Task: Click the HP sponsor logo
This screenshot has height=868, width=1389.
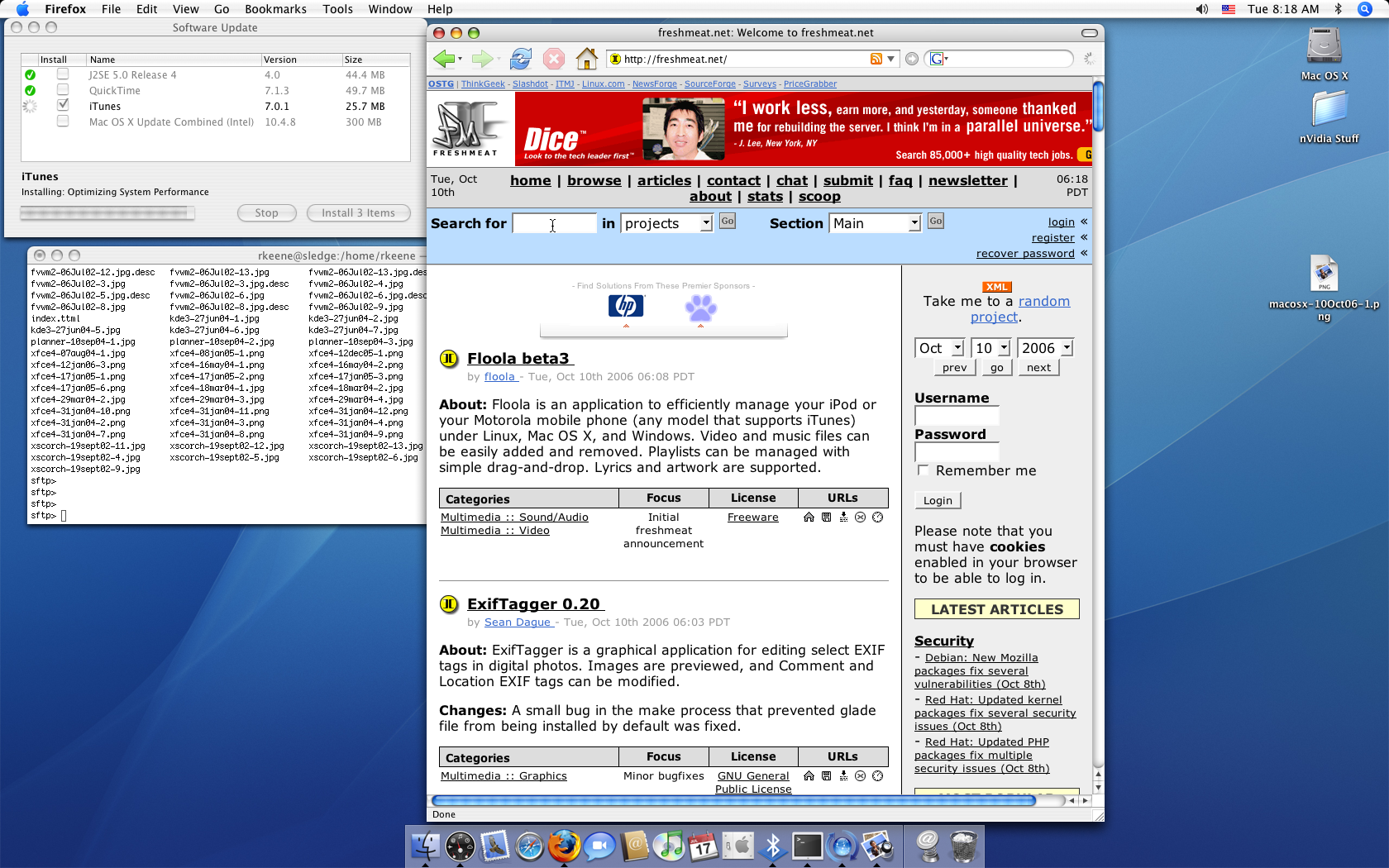Action: click(x=626, y=306)
